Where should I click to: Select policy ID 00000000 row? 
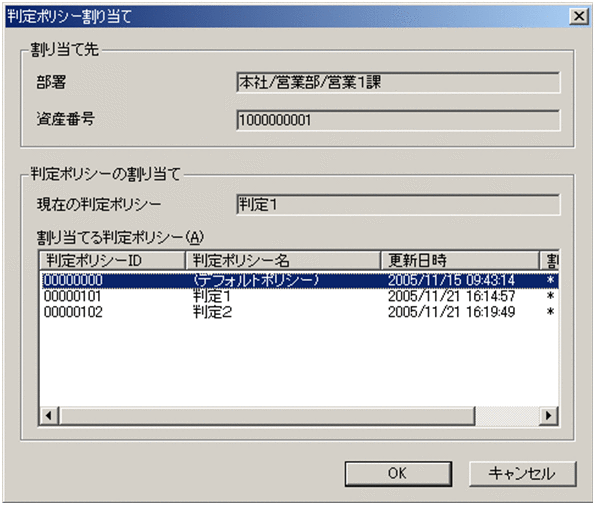(x=299, y=280)
